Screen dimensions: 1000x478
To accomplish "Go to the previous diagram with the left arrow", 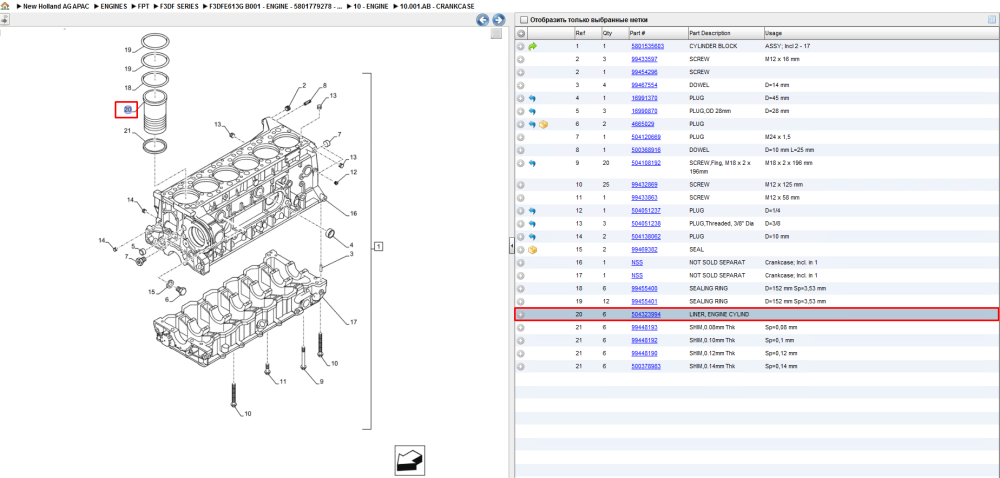I will [483, 20].
